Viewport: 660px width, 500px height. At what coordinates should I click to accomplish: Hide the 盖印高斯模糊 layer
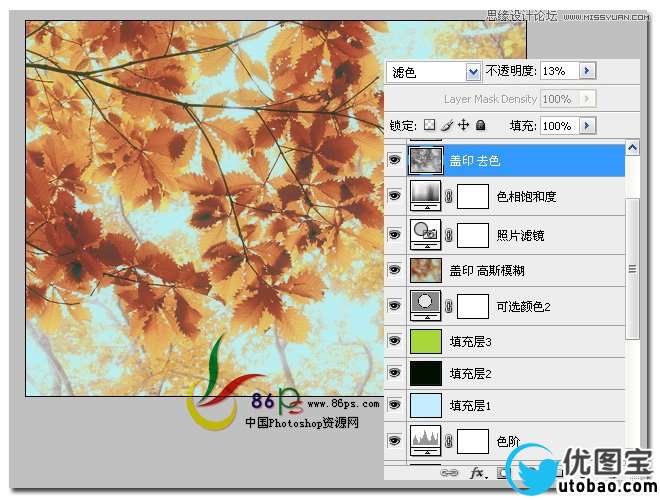pyautogui.click(x=394, y=269)
